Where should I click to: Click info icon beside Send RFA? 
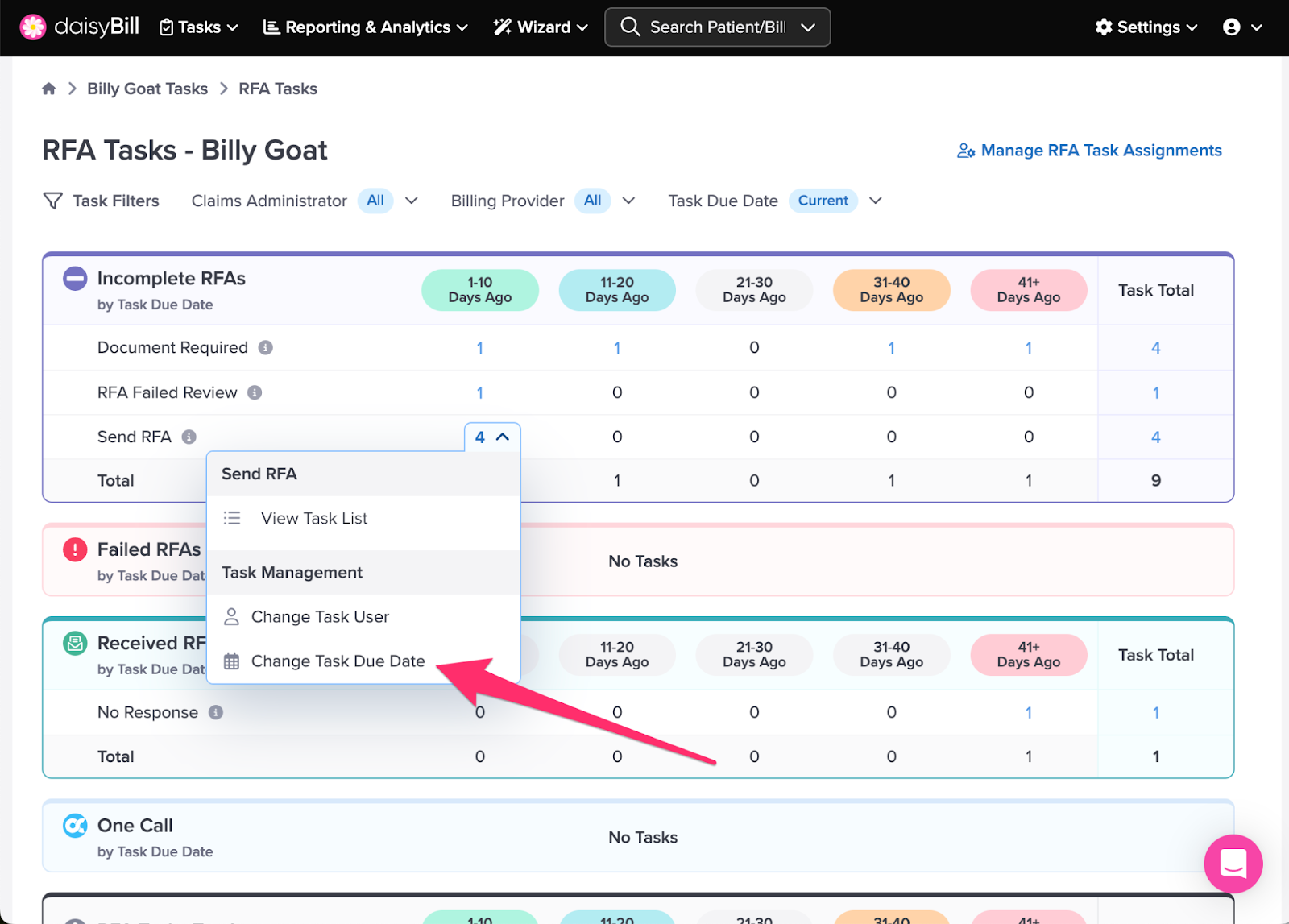[x=189, y=437]
